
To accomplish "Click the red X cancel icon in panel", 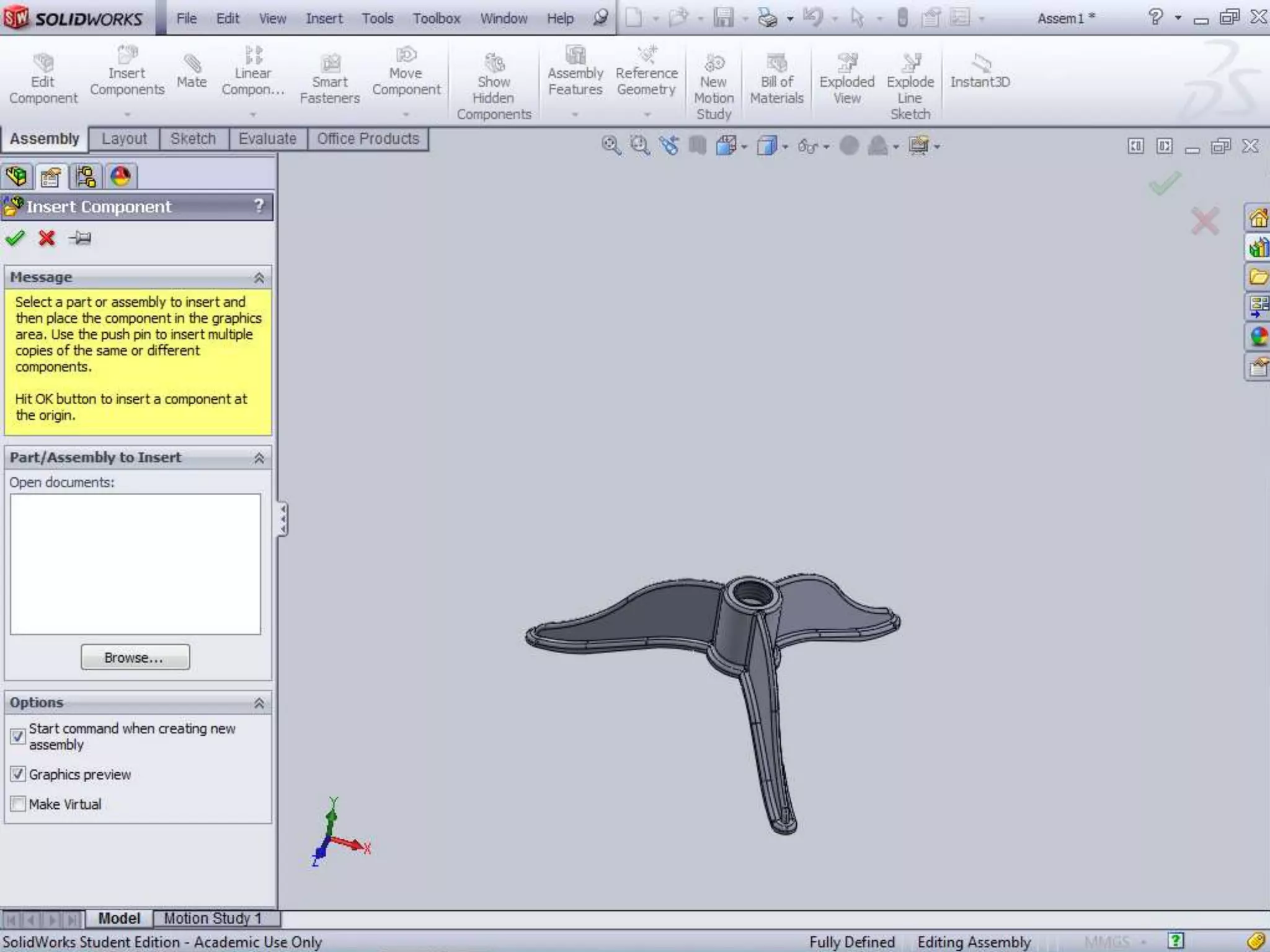I will [47, 238].
